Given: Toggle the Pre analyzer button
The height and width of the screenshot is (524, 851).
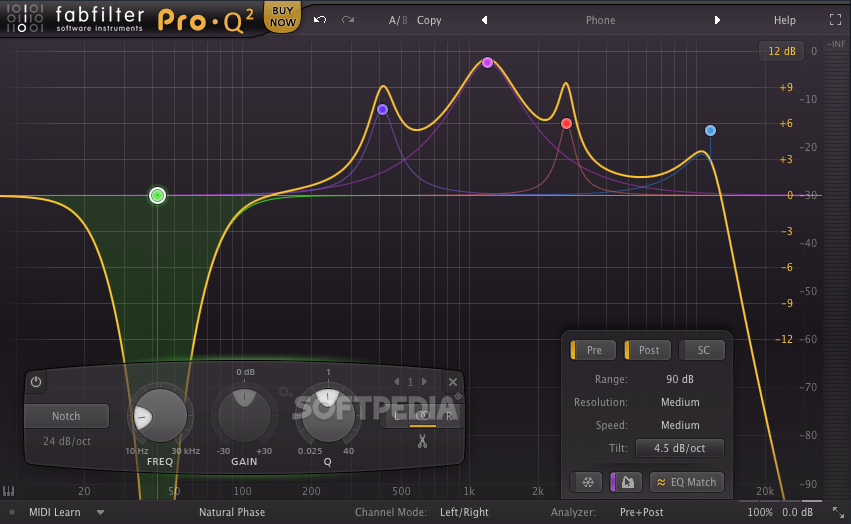Looking at the screenshot, I should 593,350.
